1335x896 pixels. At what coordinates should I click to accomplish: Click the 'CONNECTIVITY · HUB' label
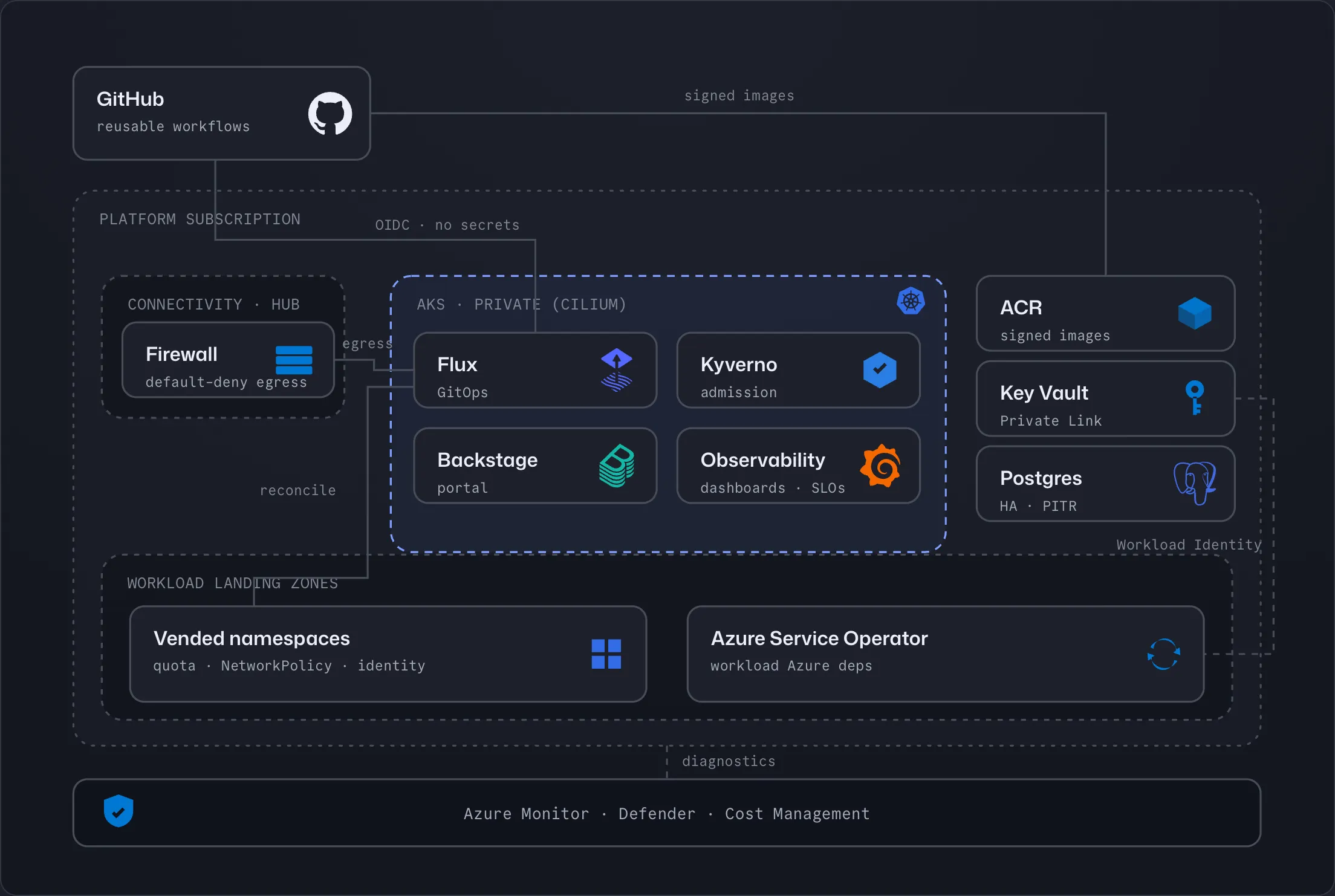click(213, 304)
